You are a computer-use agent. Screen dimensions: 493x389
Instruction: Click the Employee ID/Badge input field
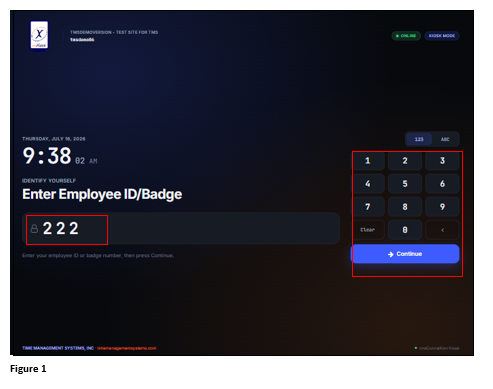181,228
